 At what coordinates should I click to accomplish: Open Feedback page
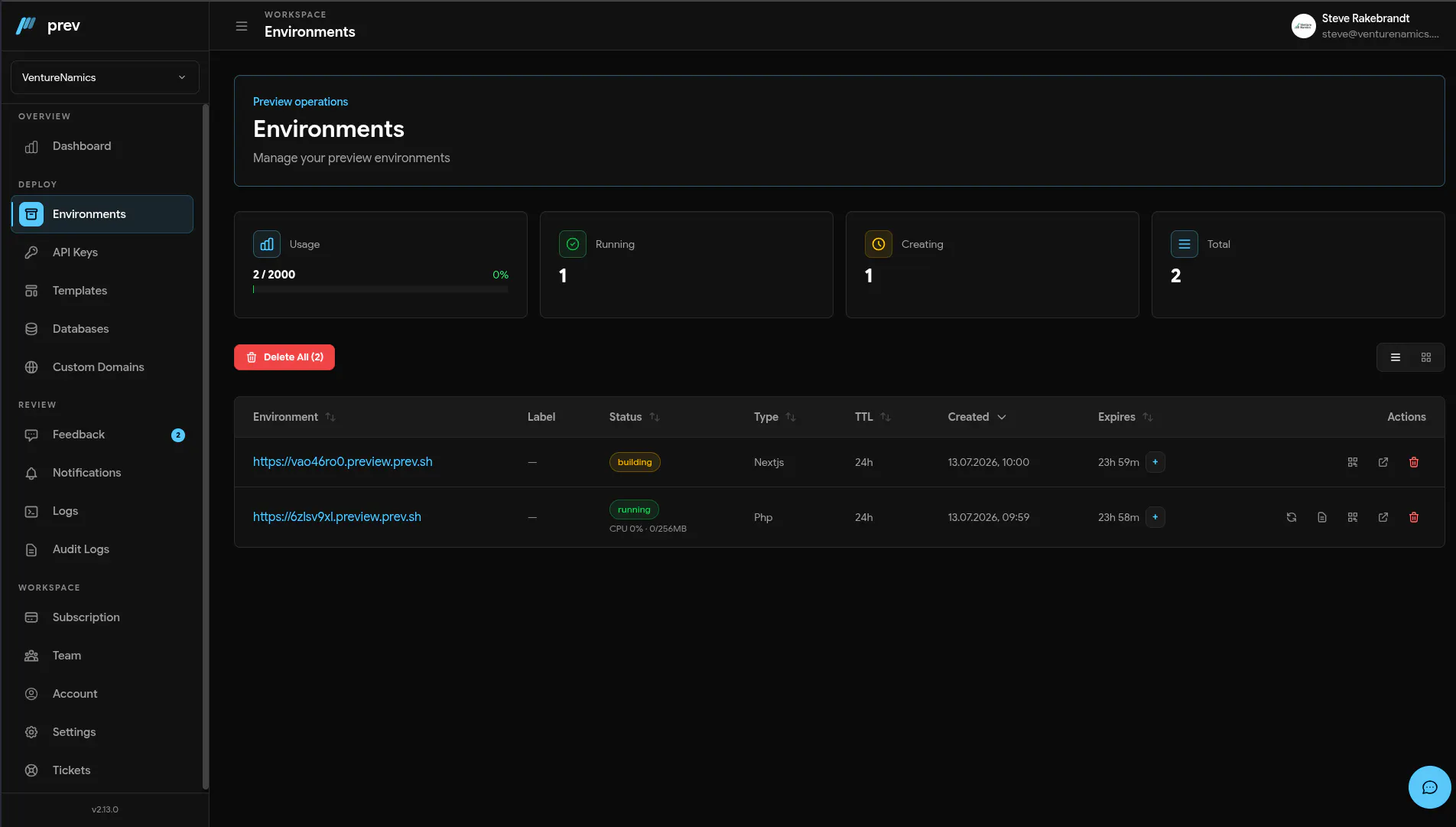coord(102,435)
